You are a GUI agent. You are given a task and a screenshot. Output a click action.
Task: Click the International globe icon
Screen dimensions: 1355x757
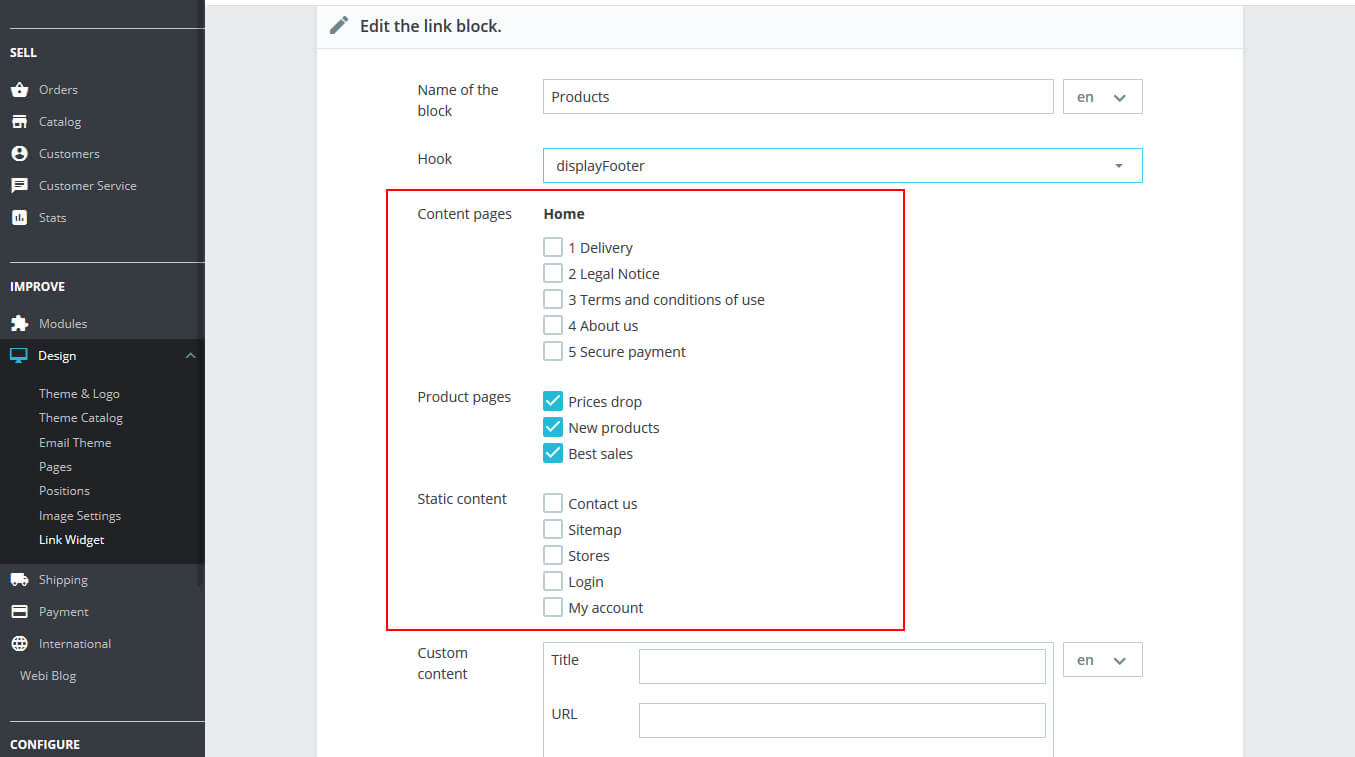[x=22, y=643]
